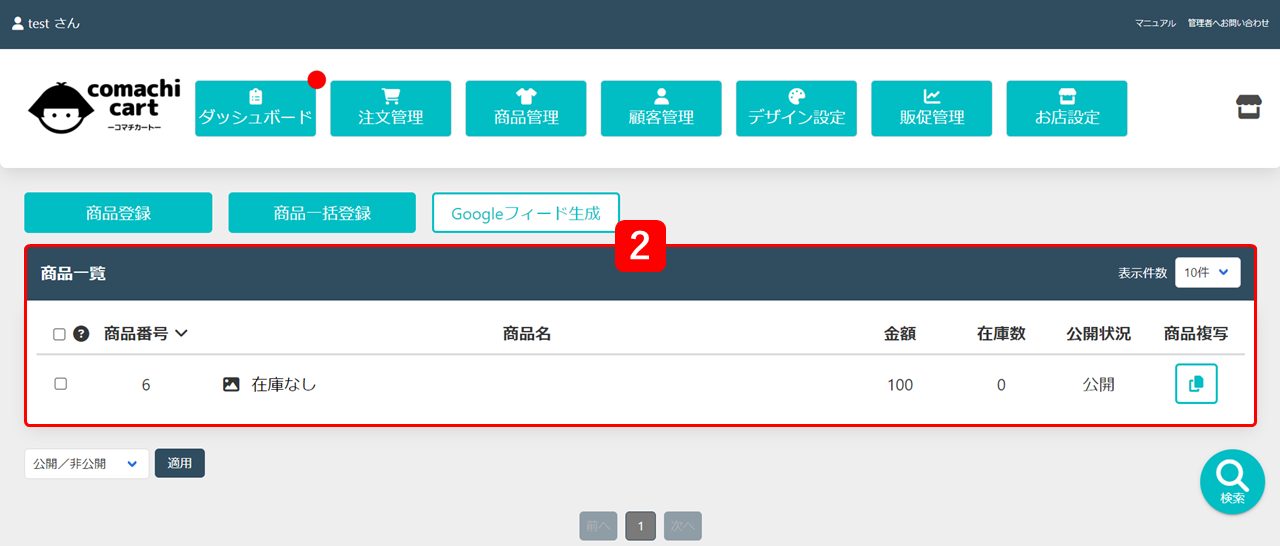1280x546 pixels.
Task: Click the user icon next to test さん
Action: [x=17, y=23]
